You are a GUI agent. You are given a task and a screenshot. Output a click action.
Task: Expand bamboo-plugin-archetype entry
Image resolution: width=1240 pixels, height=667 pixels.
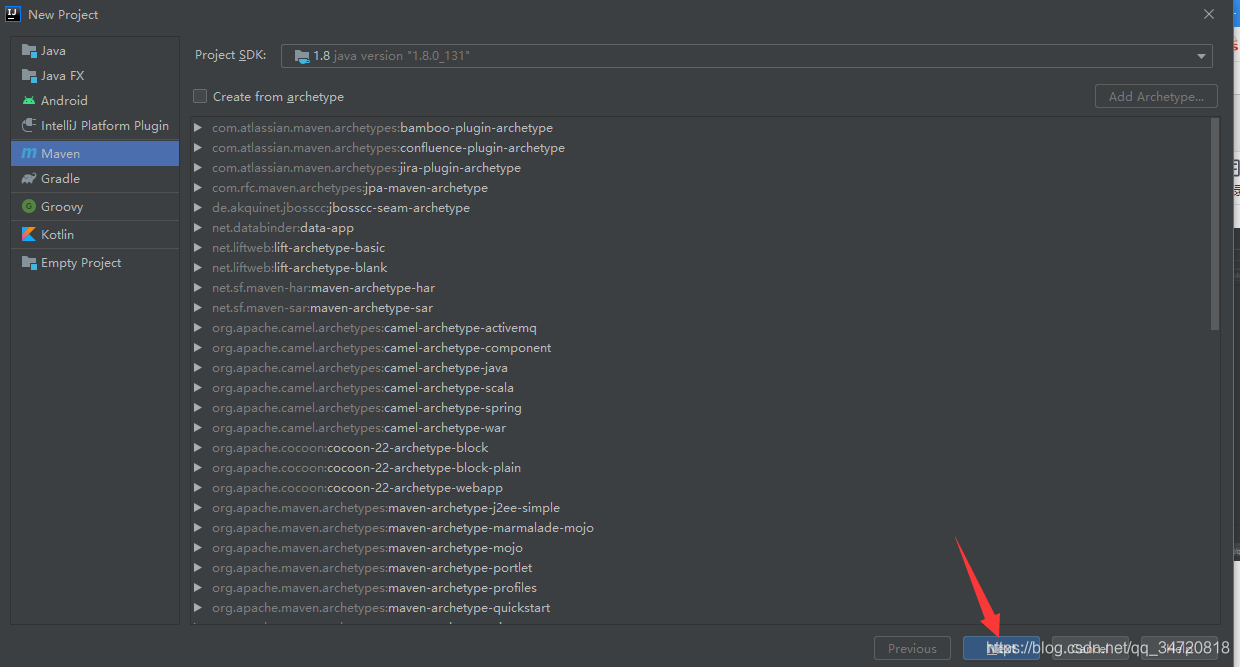coord(198,128)
